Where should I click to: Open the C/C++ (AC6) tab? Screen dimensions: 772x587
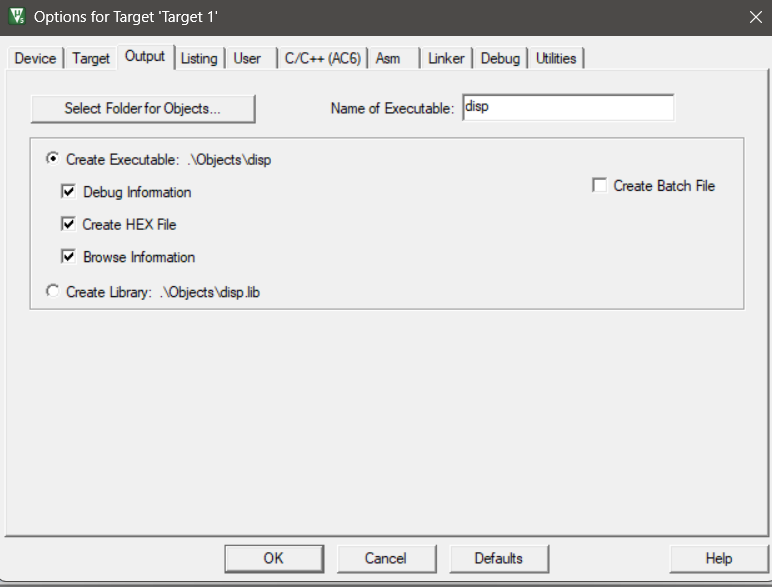(323, 59)
